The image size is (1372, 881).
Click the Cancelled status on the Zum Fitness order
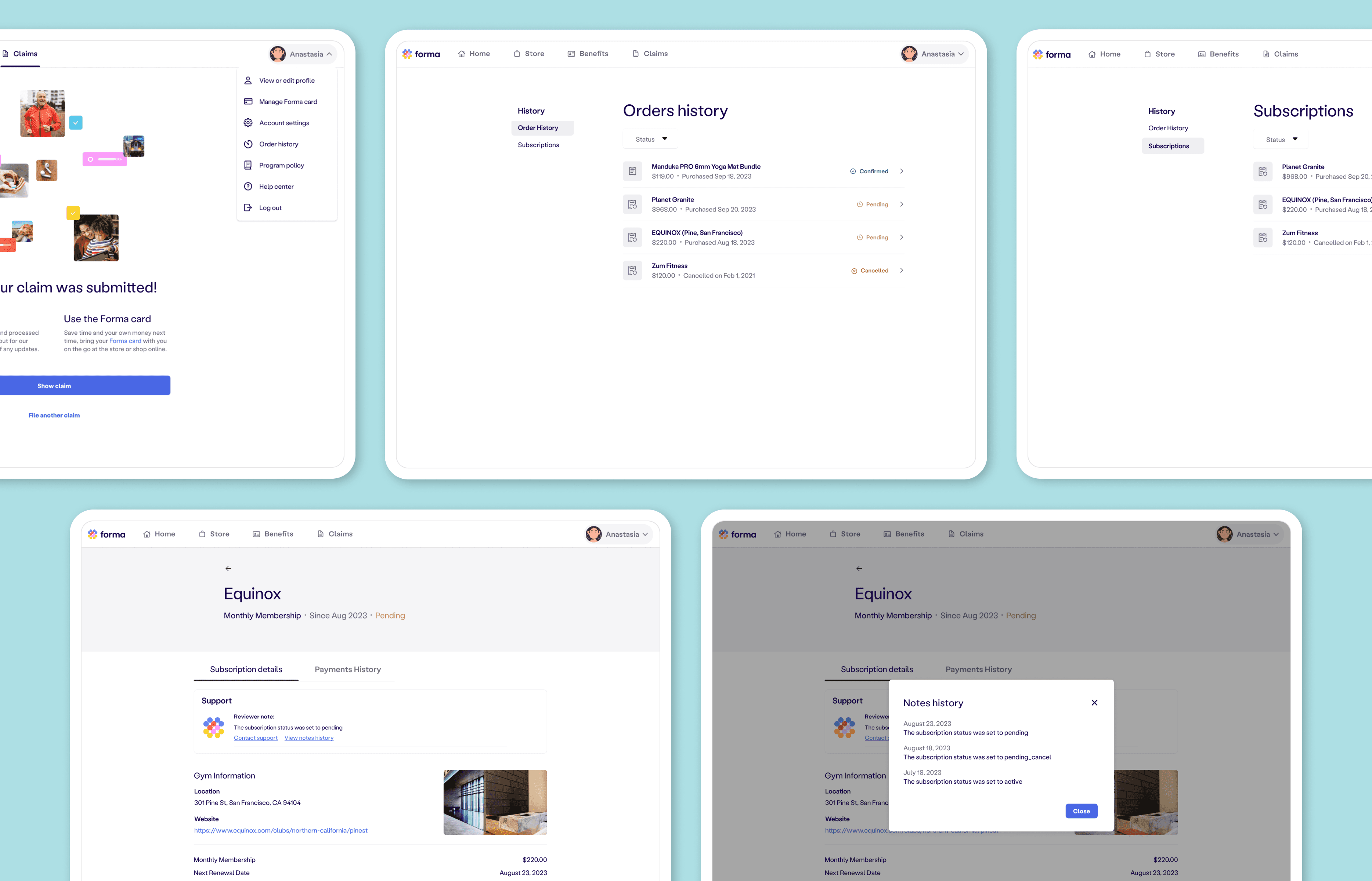[x=870, y=271]
